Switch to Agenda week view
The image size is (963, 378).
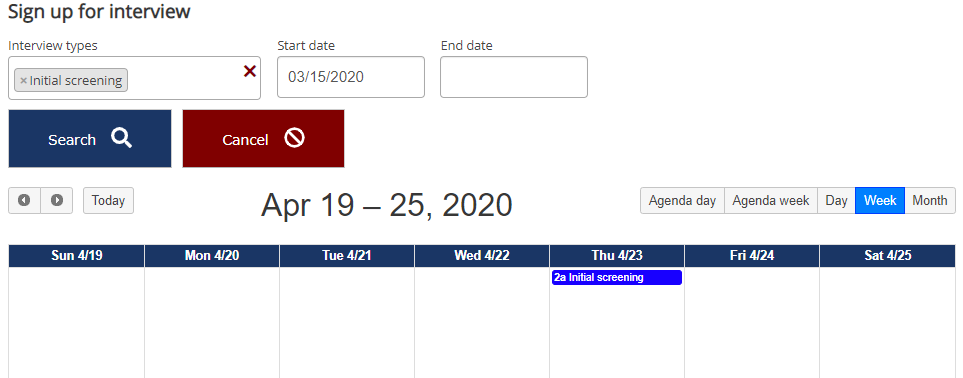coord(771,200)
